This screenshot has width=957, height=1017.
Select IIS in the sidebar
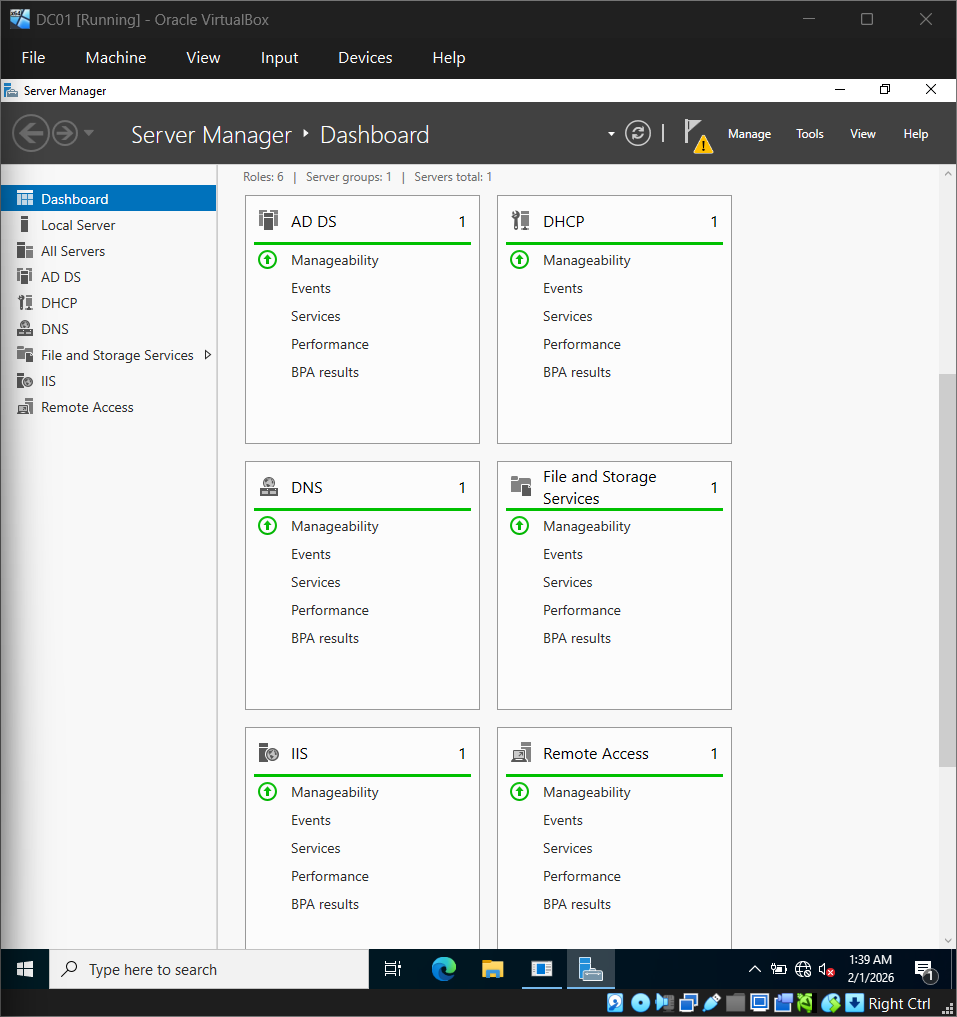pos(108,381)
